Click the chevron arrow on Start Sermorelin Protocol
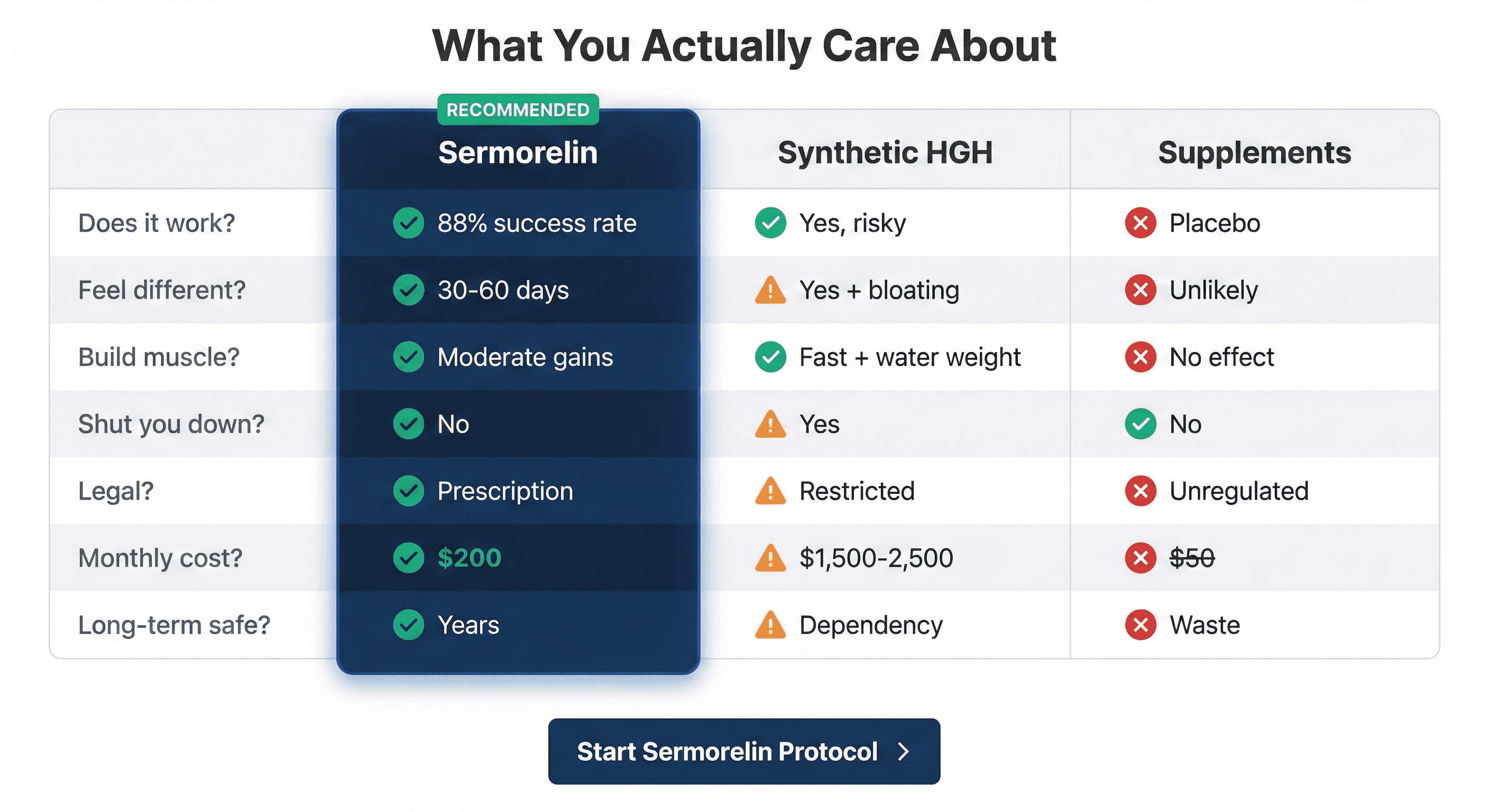 [904, 751]
